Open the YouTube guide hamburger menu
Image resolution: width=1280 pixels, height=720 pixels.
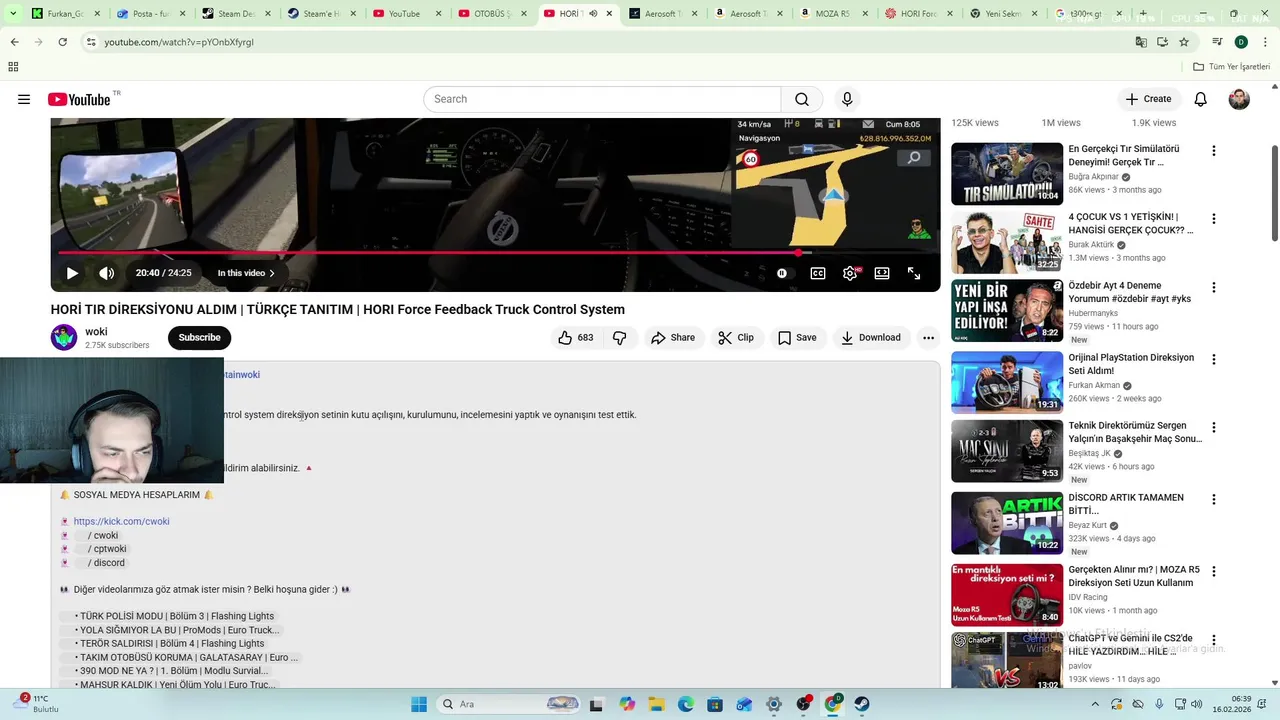coord(24,99)
